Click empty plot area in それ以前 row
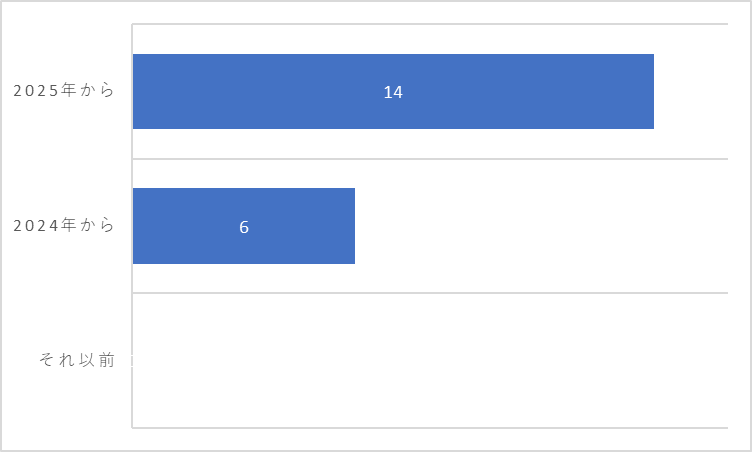752x452 pixels. 430,360
